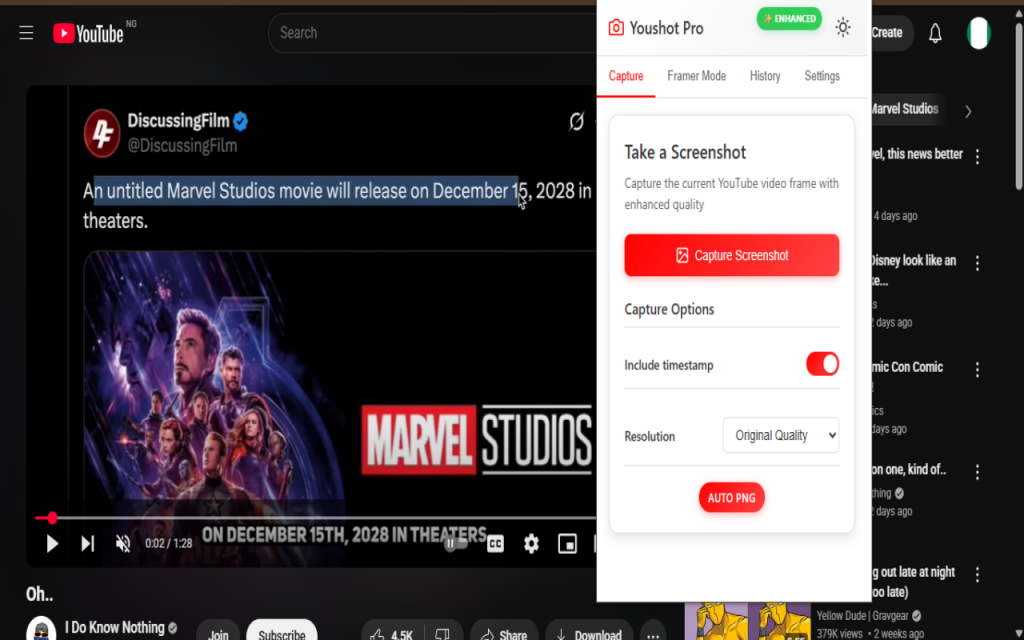The width and height of the screenshot is (1024, 640).
Task: Switch to miniplayer mode
Action: coord(567,543)
